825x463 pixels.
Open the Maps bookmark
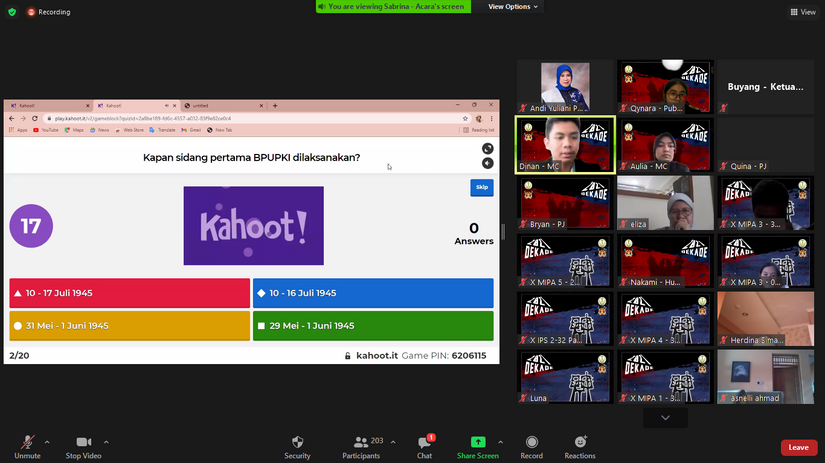[74, 130]
